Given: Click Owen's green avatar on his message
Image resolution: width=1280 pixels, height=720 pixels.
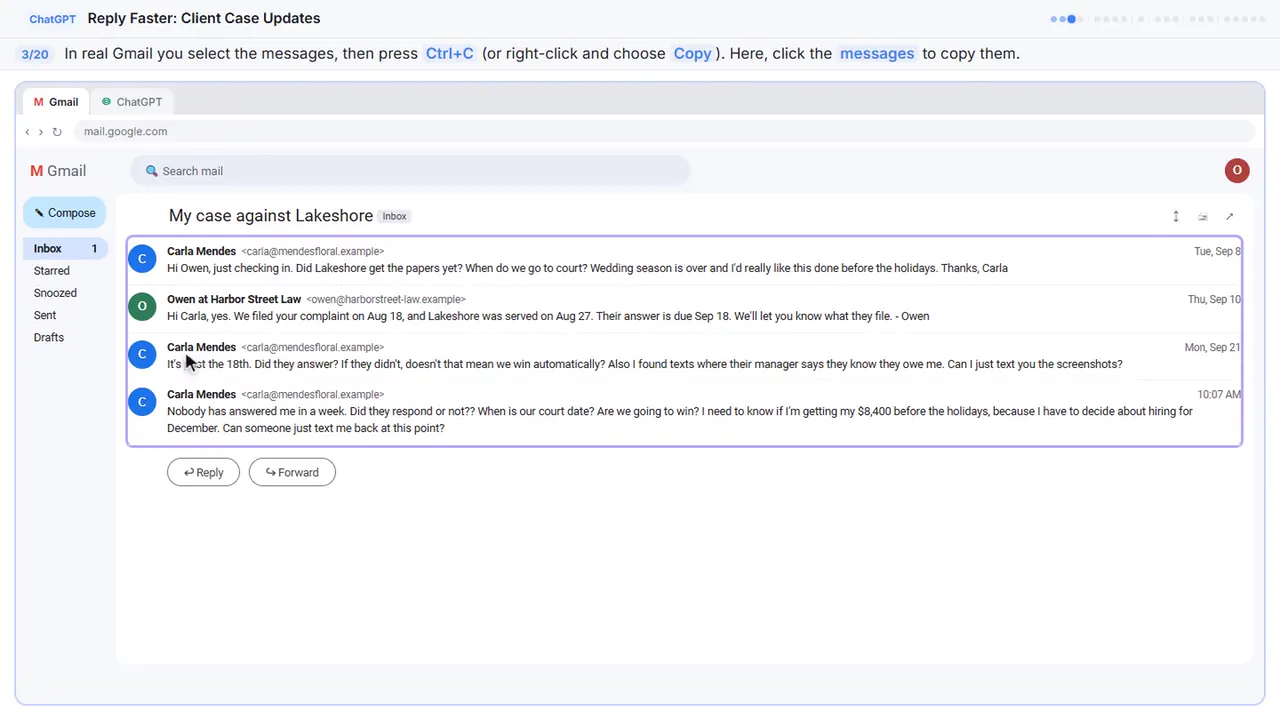Looking at the screenshot, I should tap(142, 307).
